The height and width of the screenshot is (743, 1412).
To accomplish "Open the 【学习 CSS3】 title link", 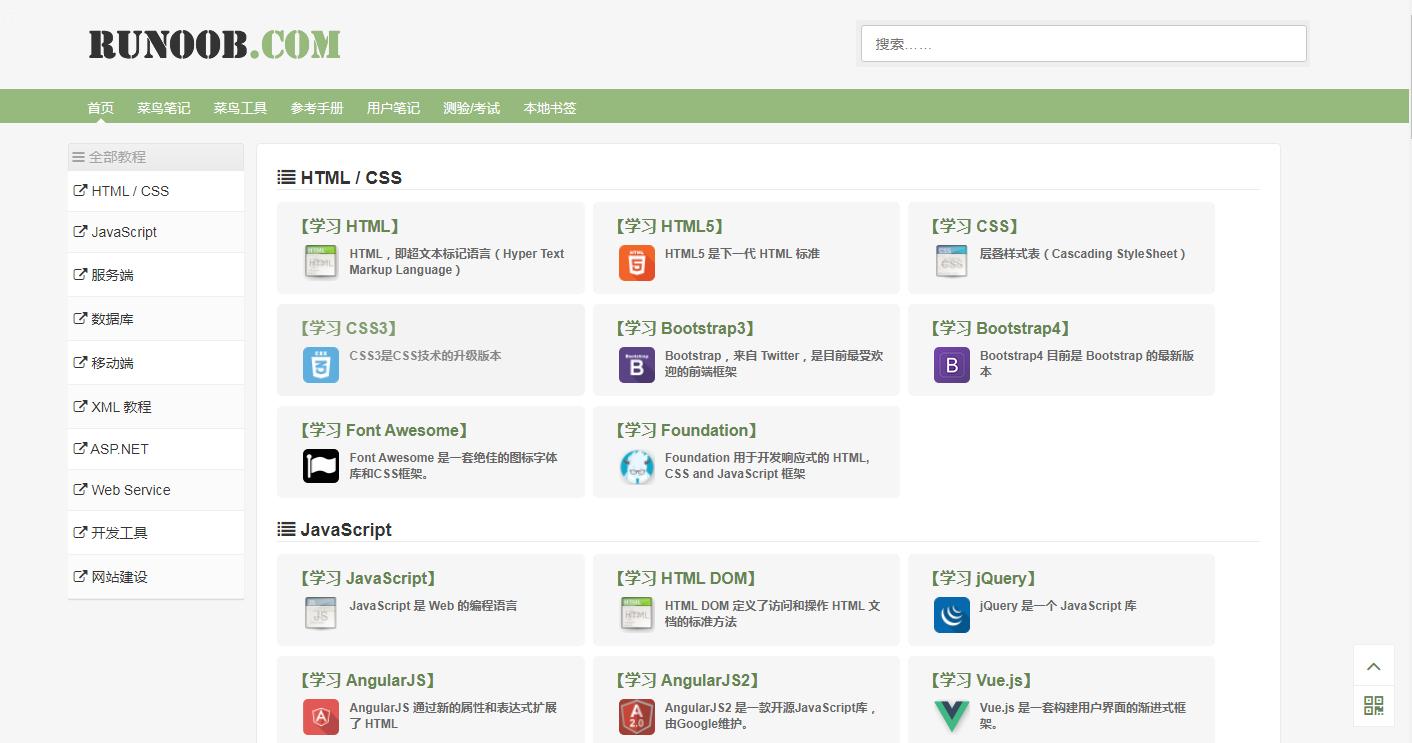I will coord(350,329).
